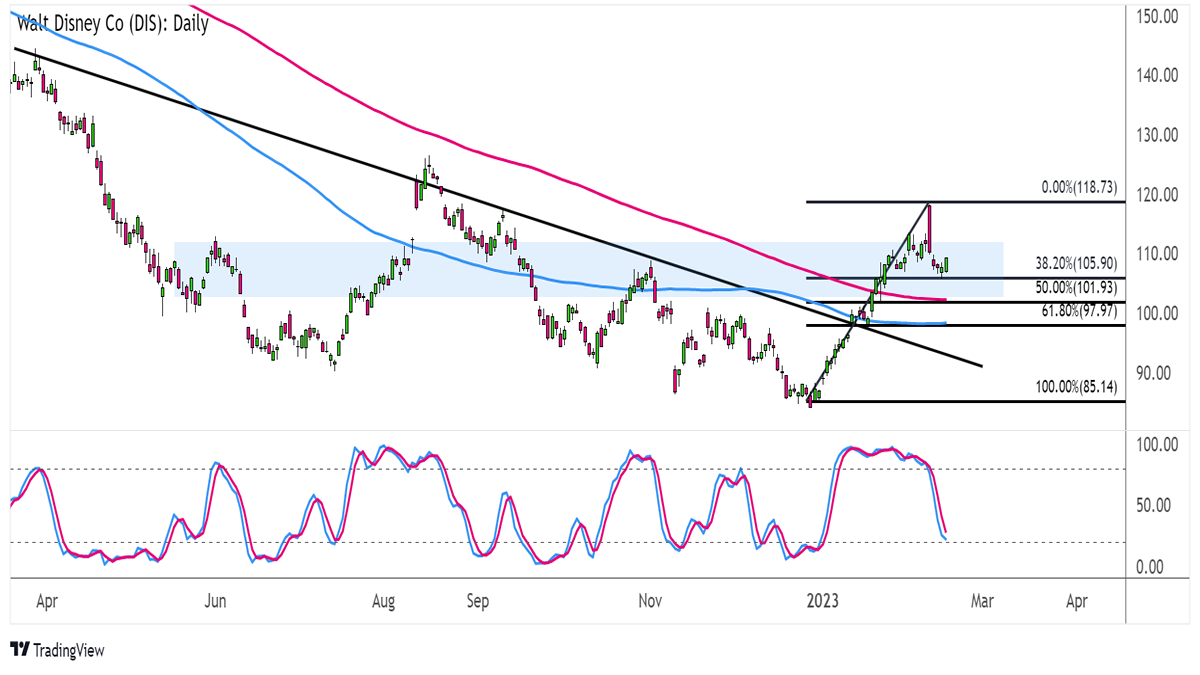Viewport: 1200px width, 675px height.
Task: Click the TradingView logo
Action: (x=56, y=650)
